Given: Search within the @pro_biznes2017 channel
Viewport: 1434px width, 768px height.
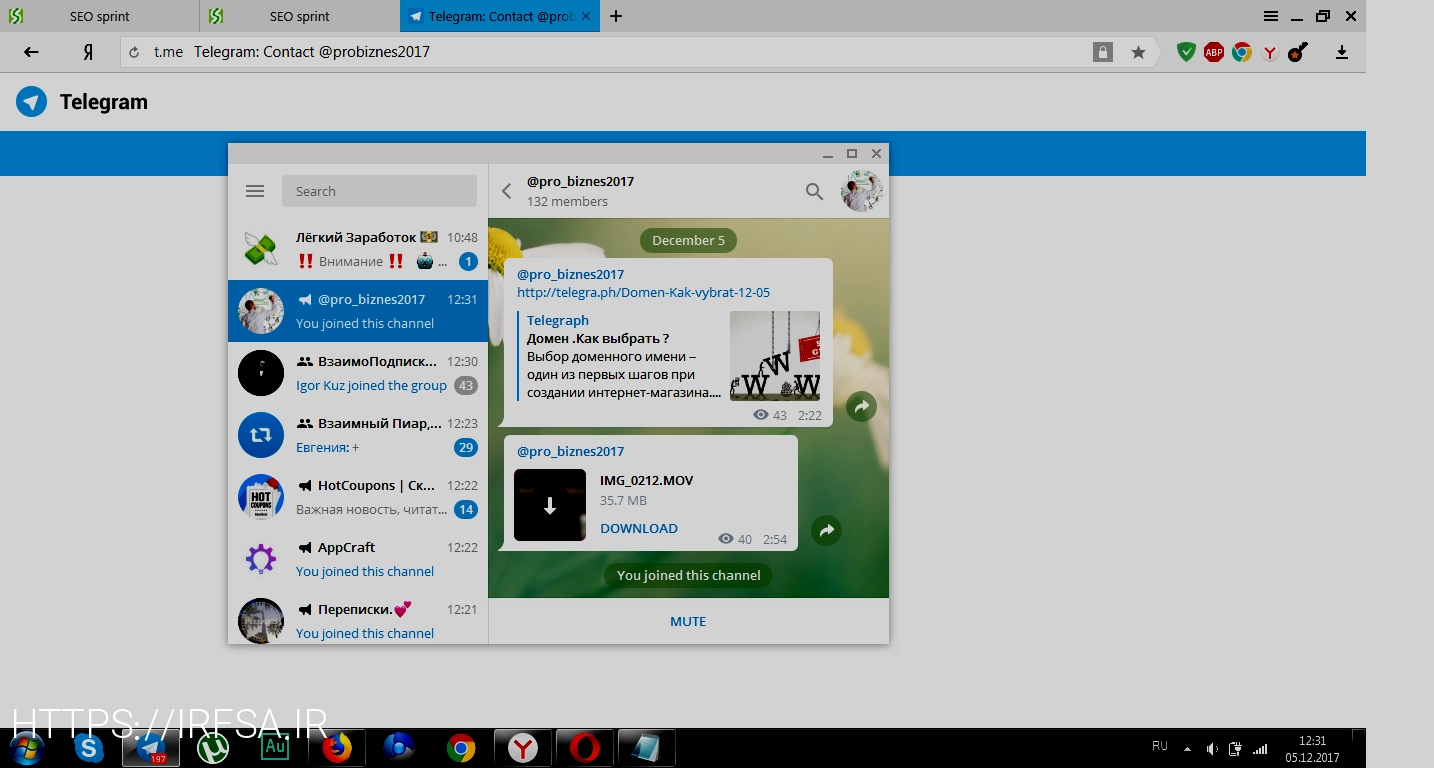Looking at the screenshot, I should (x=814, y=191).
